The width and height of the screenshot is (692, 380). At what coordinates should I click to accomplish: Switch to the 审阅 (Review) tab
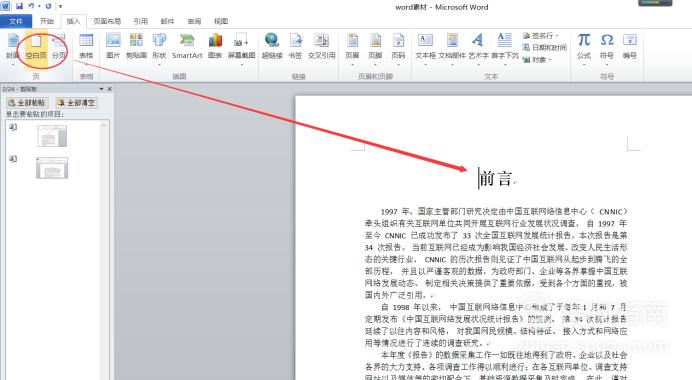[194, 21]
